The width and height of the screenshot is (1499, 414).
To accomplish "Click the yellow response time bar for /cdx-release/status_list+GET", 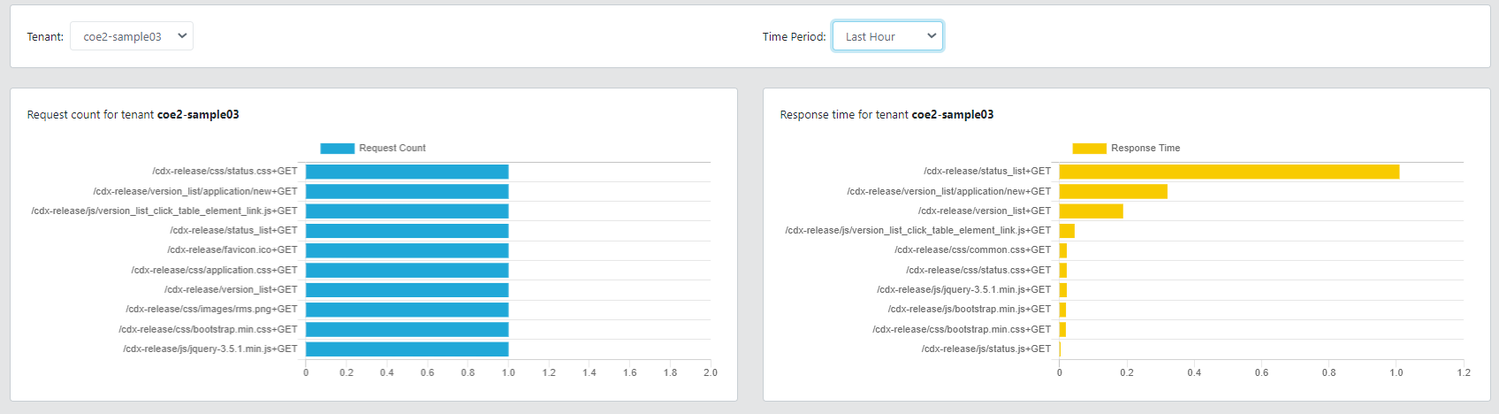I will [1229, 172].
